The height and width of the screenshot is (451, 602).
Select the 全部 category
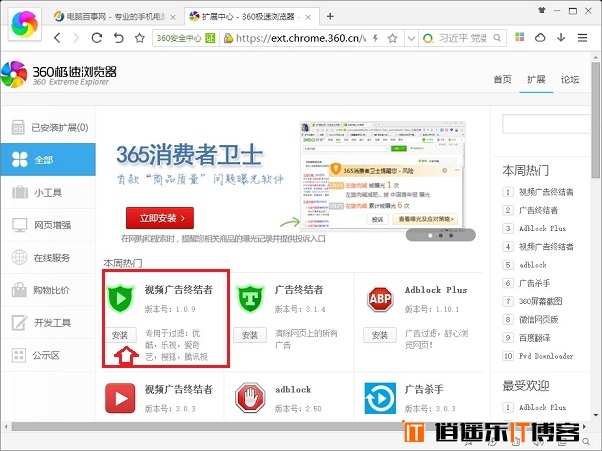pos(48,160)
